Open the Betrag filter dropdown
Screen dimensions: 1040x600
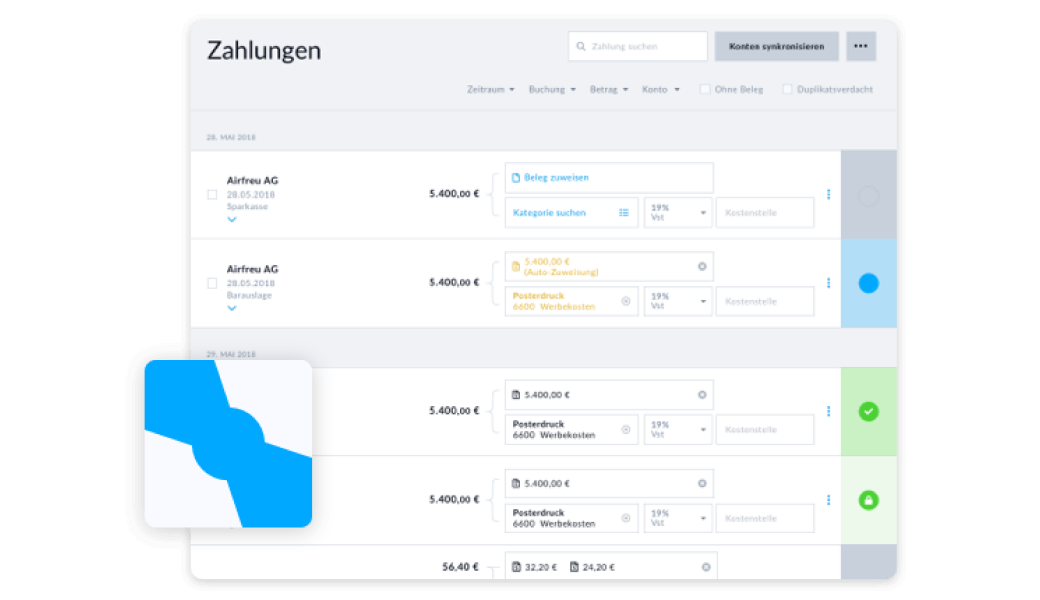coord(609,89)
